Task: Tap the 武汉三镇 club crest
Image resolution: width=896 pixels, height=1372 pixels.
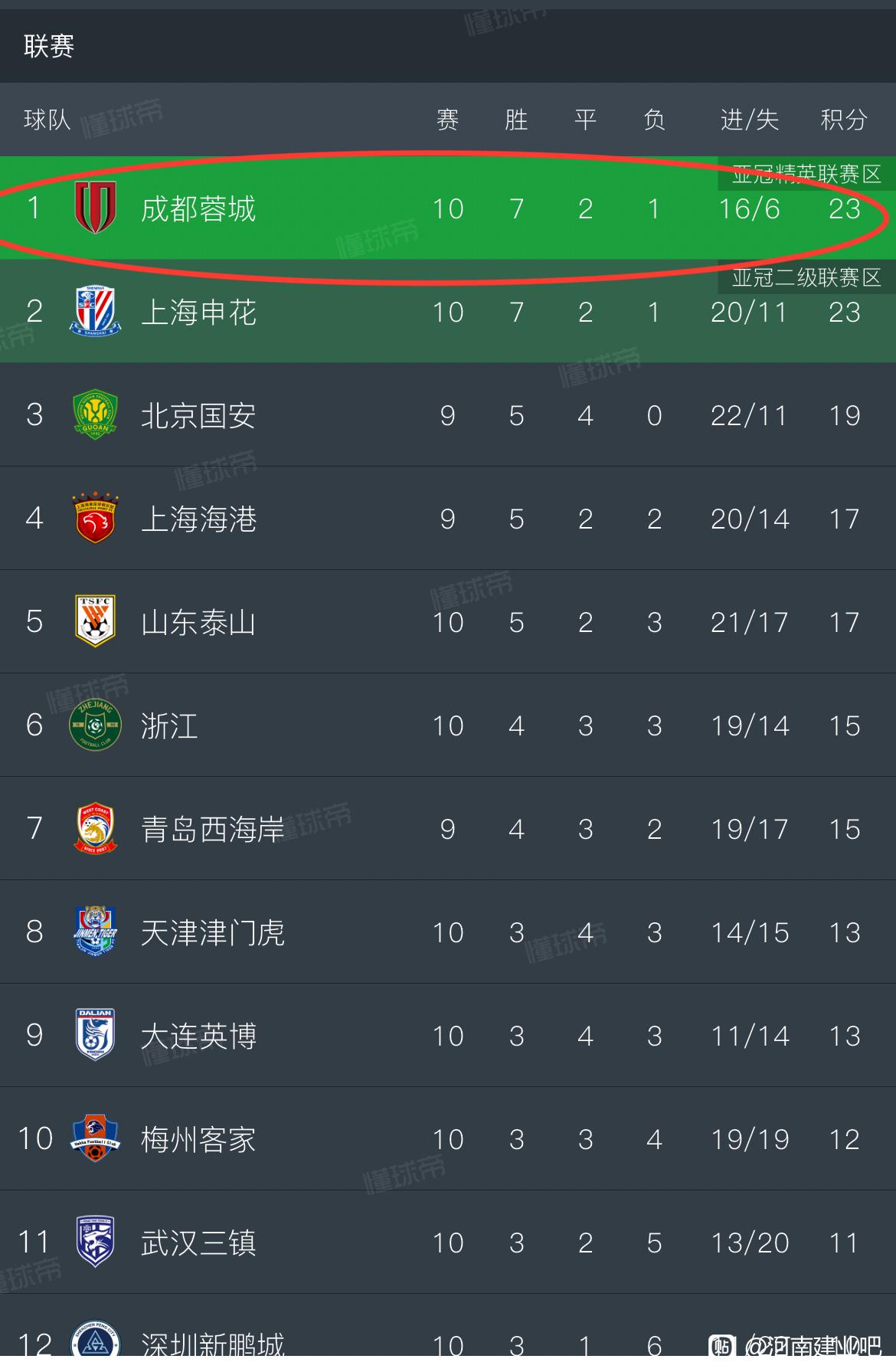Action: click(x=96, y=1242)
